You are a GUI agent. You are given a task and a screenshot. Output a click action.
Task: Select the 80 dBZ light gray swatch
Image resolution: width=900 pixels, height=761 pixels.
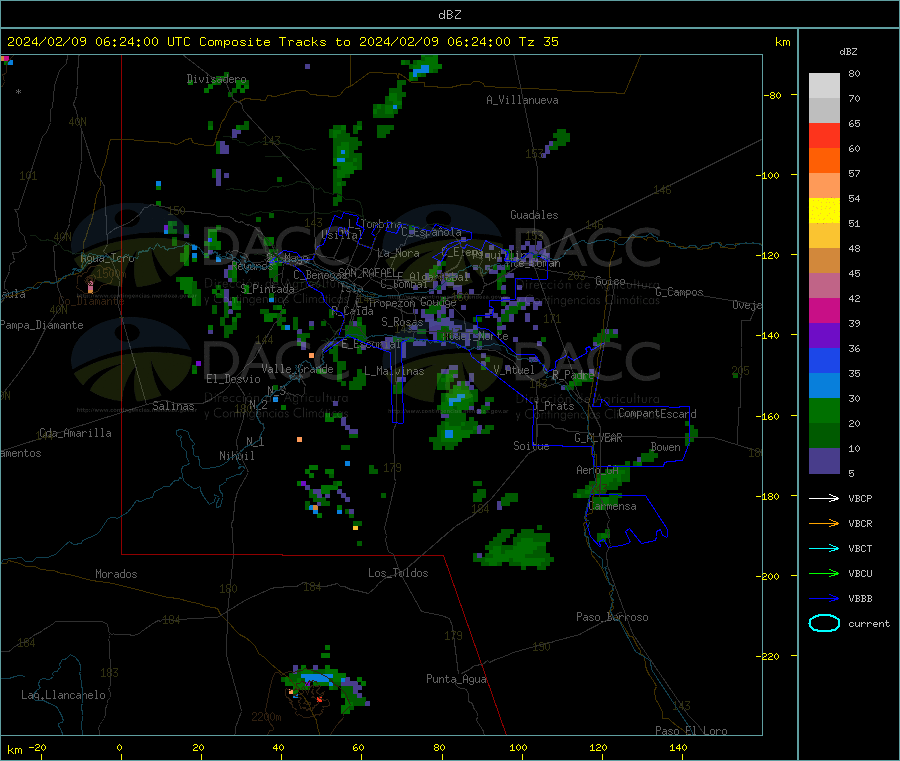click(x=824, y=86)
